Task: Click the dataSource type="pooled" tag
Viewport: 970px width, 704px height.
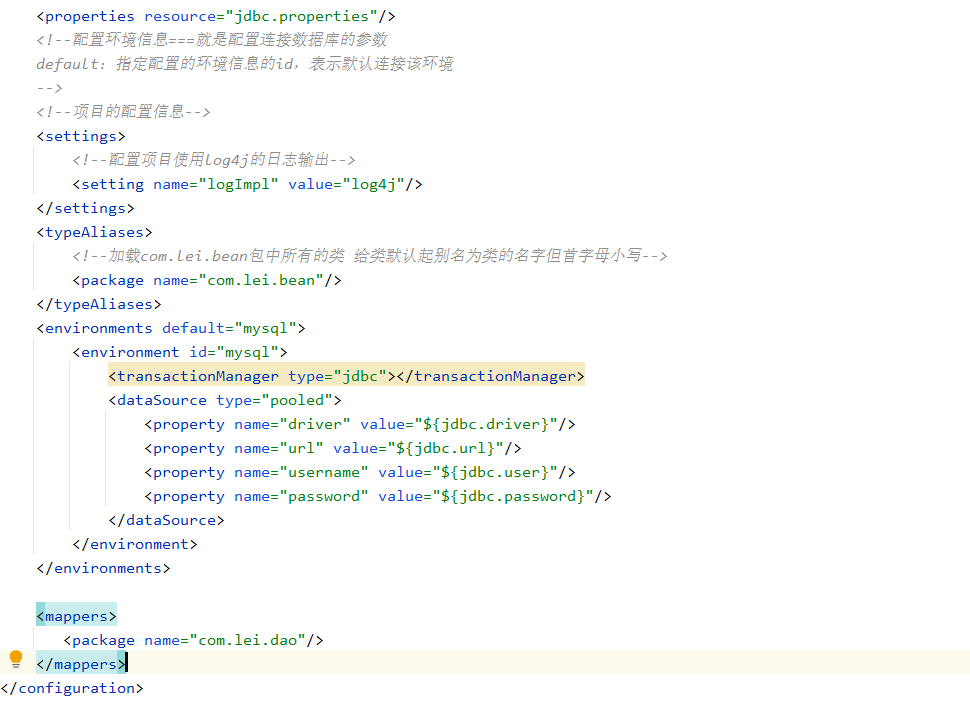Action: click(225, 400)
